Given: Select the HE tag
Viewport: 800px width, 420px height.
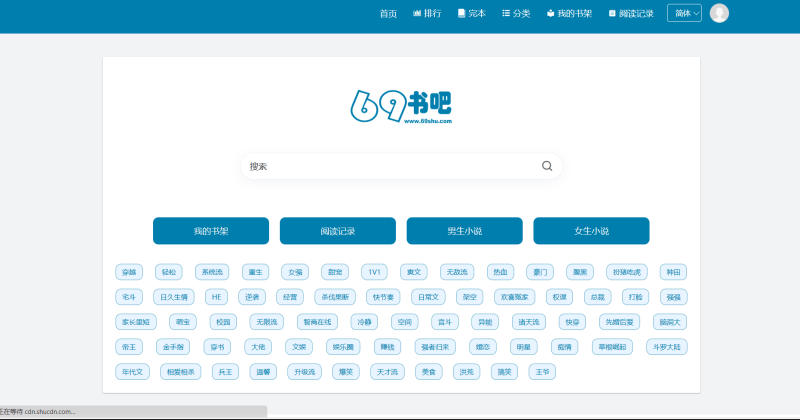Looking at the screenshot, I should pos(216,297).
